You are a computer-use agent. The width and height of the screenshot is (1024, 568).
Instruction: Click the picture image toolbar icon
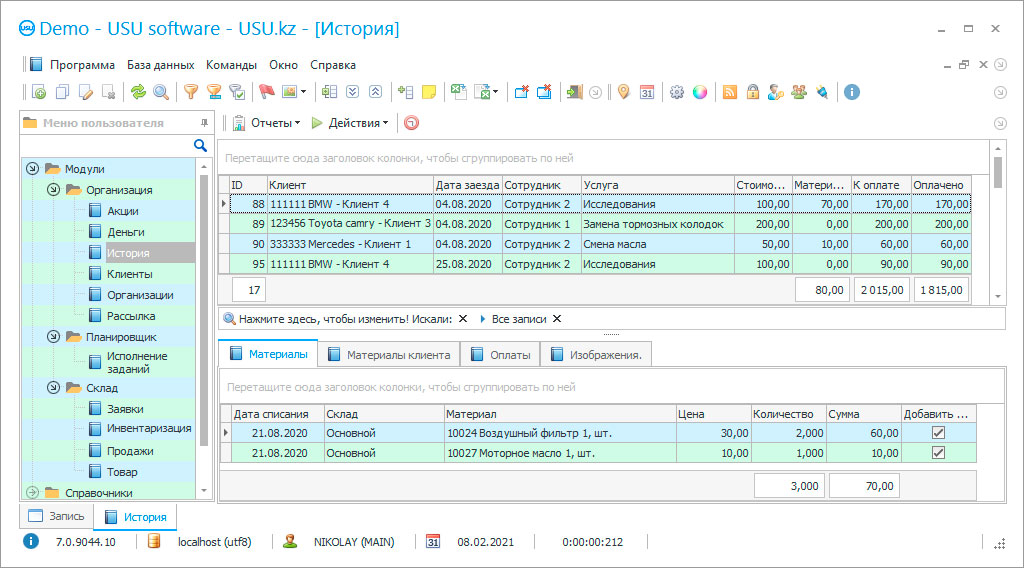pyautogui.click(x=289, y=92)
